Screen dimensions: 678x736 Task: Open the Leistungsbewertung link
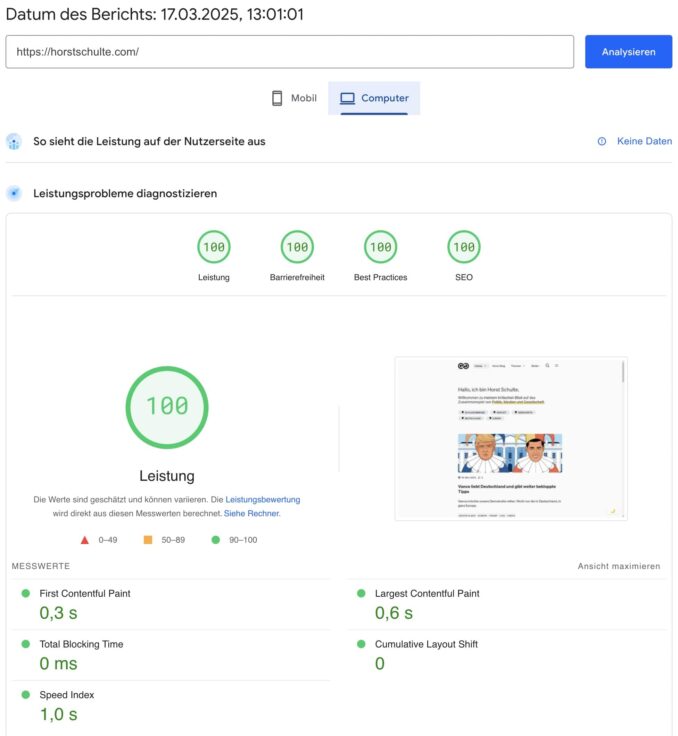click(x=262, y=499)
